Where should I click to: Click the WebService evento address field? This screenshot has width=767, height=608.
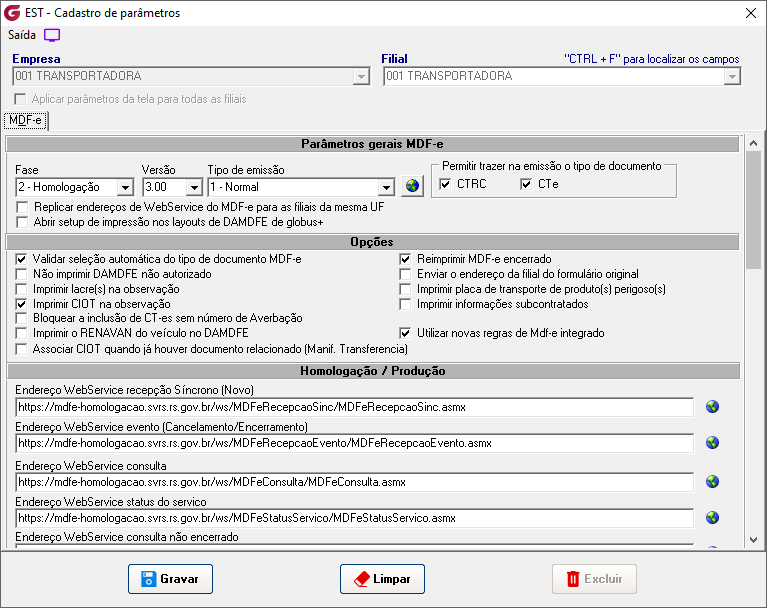(x=355, y=443)
